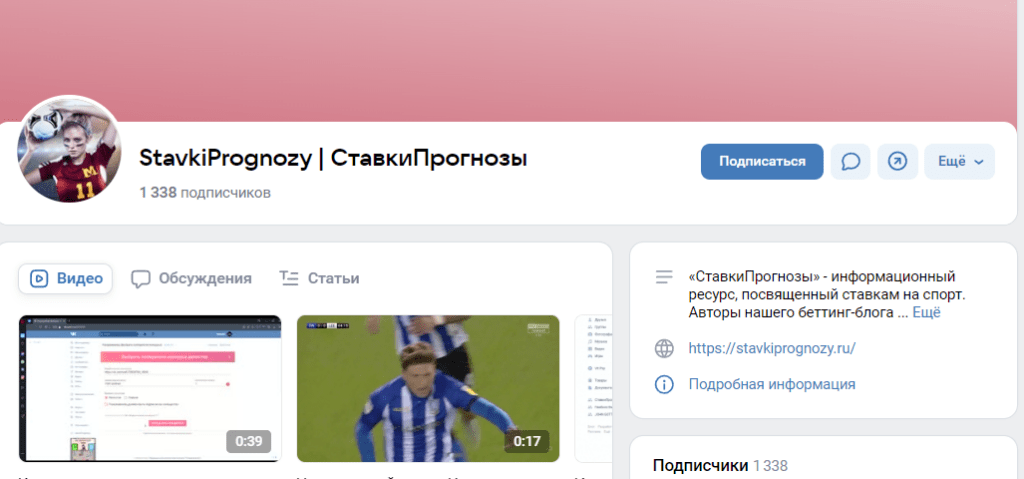Switch to the Обсуждения tab
This screenshot has width=1024, height=479.
click(191, 278)
